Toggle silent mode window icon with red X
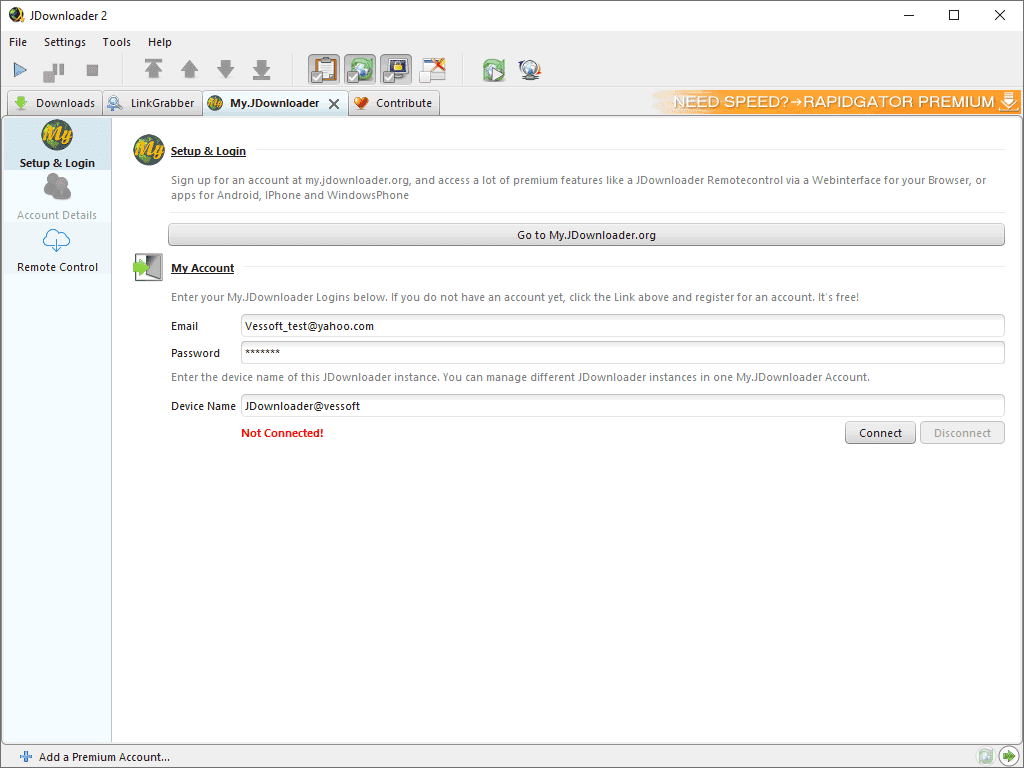This screenshot has height=768, width=1024. coord(432,69)
